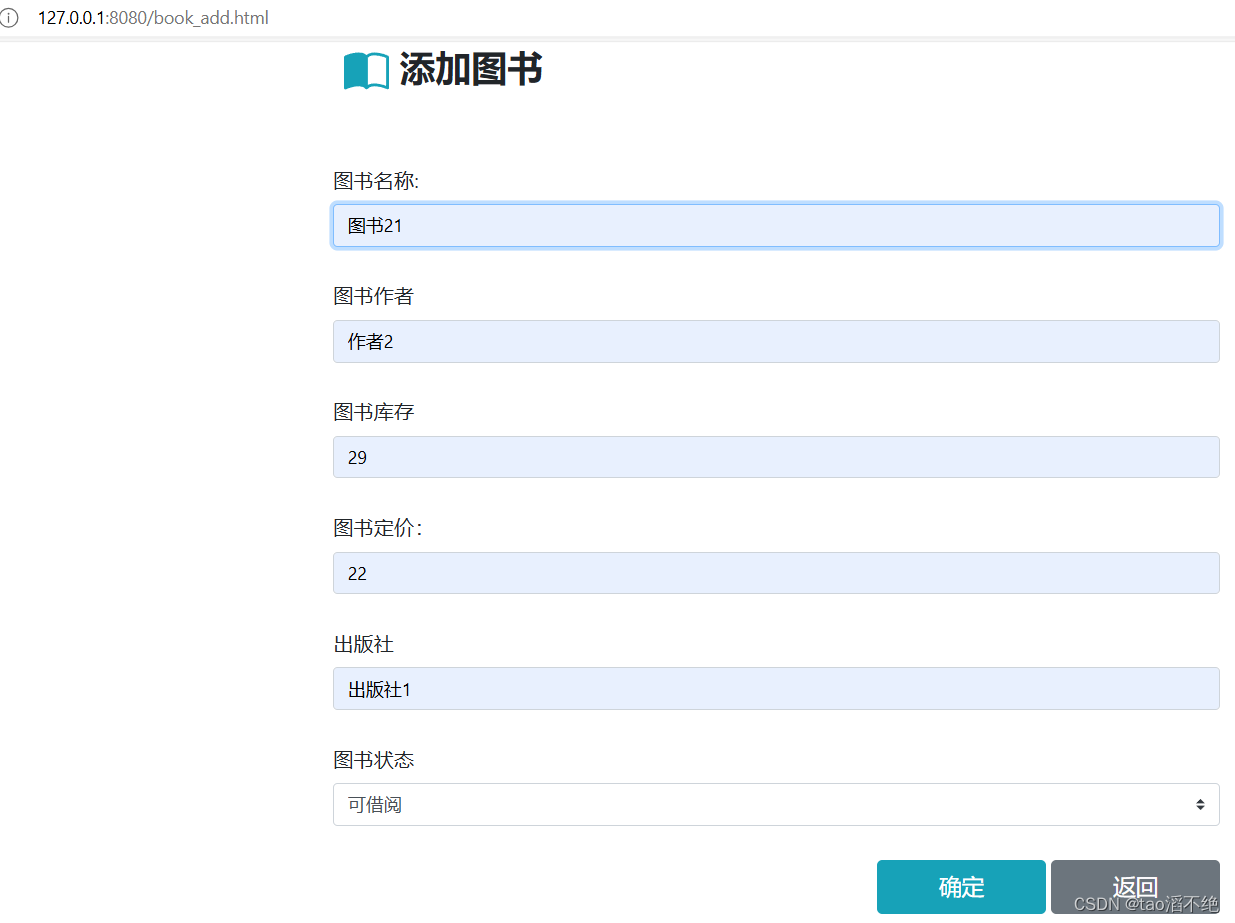The image size is (1235, 923).
Task: Click the 返回 back button
Action: (x=1135, y=887)
